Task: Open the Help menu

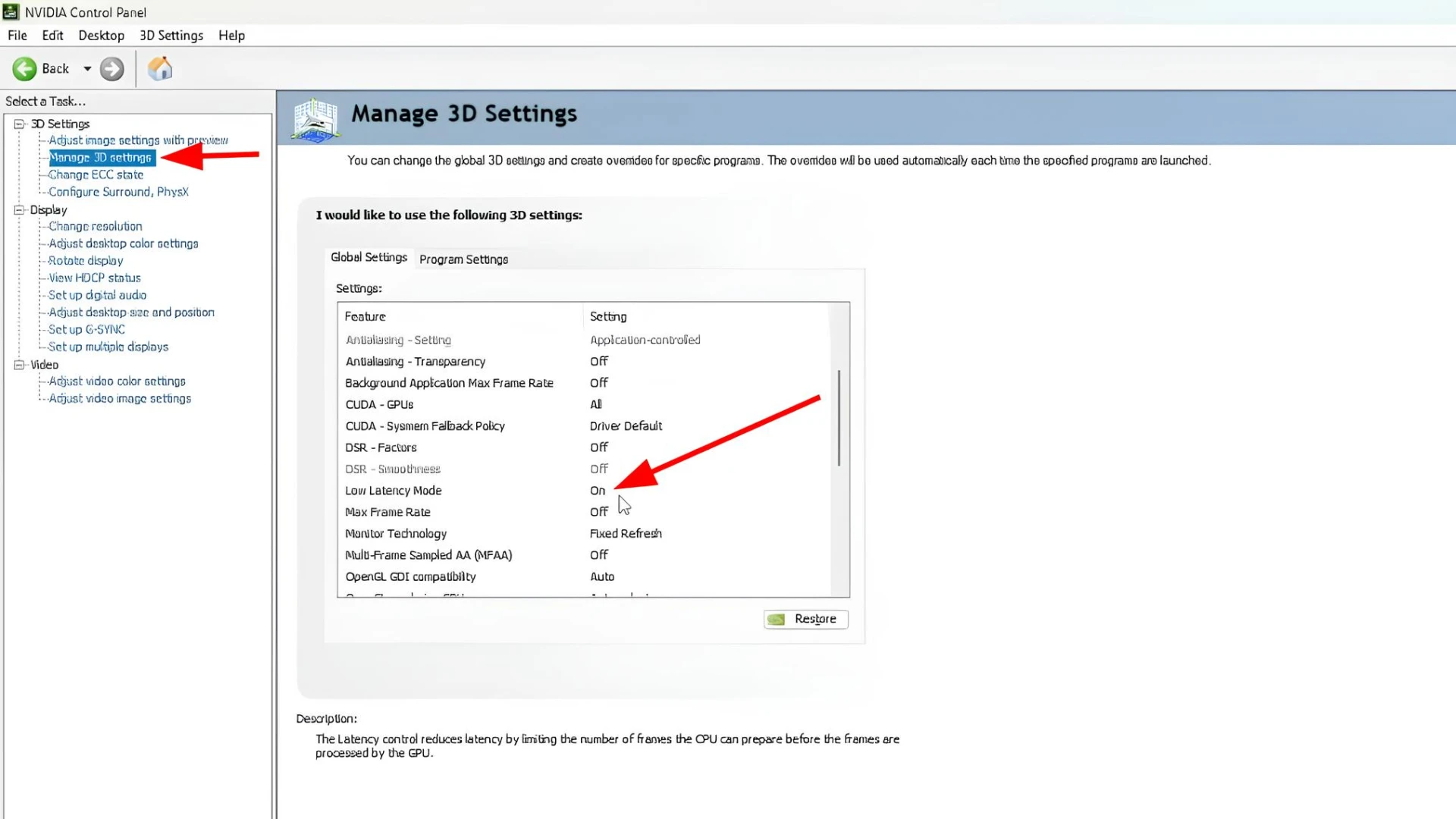Action: coord(231,36)
